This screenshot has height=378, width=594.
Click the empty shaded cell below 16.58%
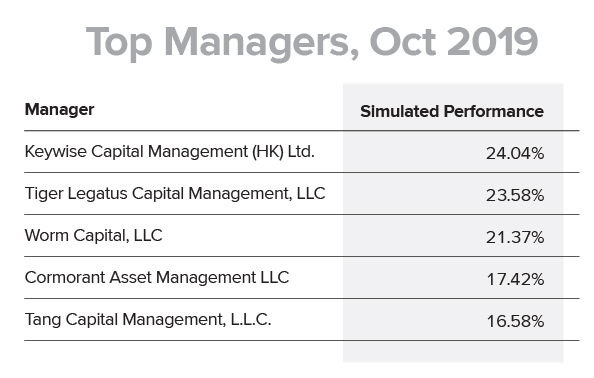(x=453, y=352)
